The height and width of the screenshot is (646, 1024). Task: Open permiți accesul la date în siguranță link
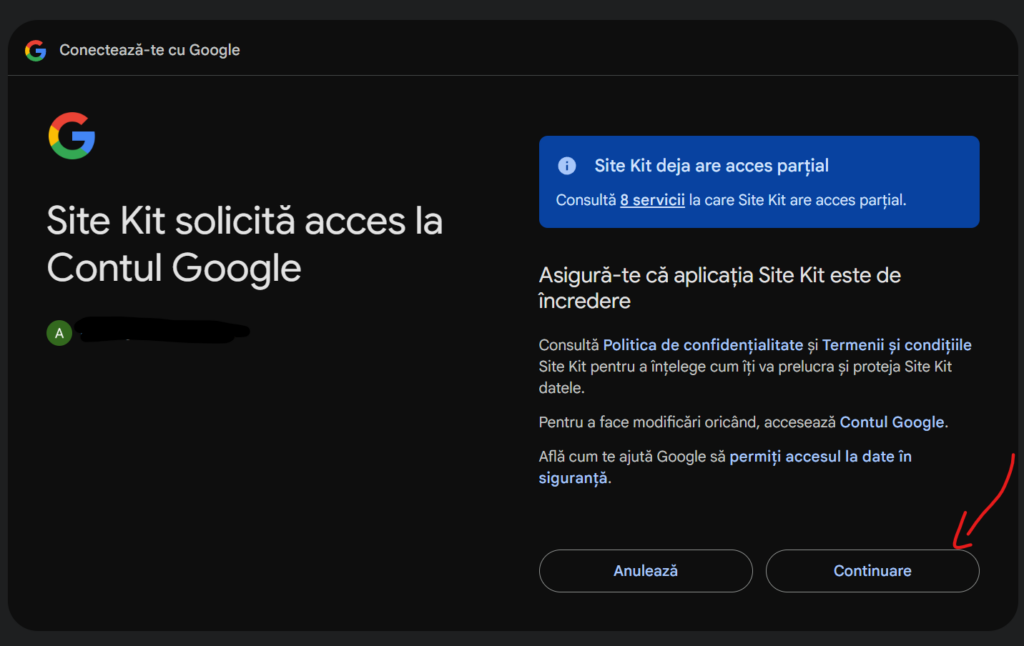[725, 467]
